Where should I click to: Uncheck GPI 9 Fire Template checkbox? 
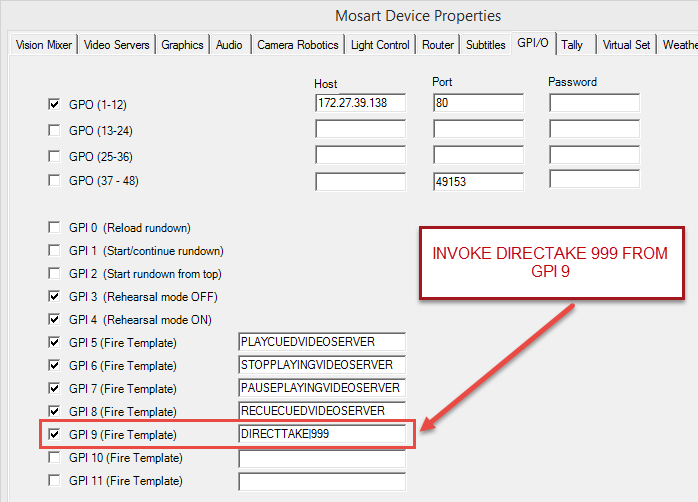(54, 434)
